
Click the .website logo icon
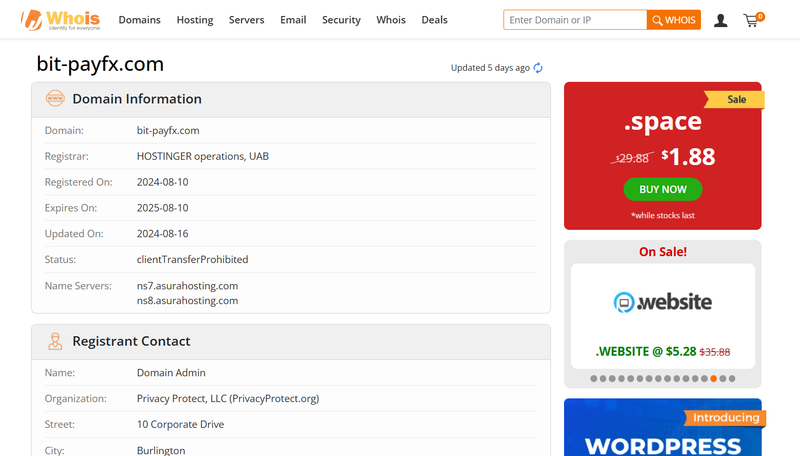click(x=623, y=302)
